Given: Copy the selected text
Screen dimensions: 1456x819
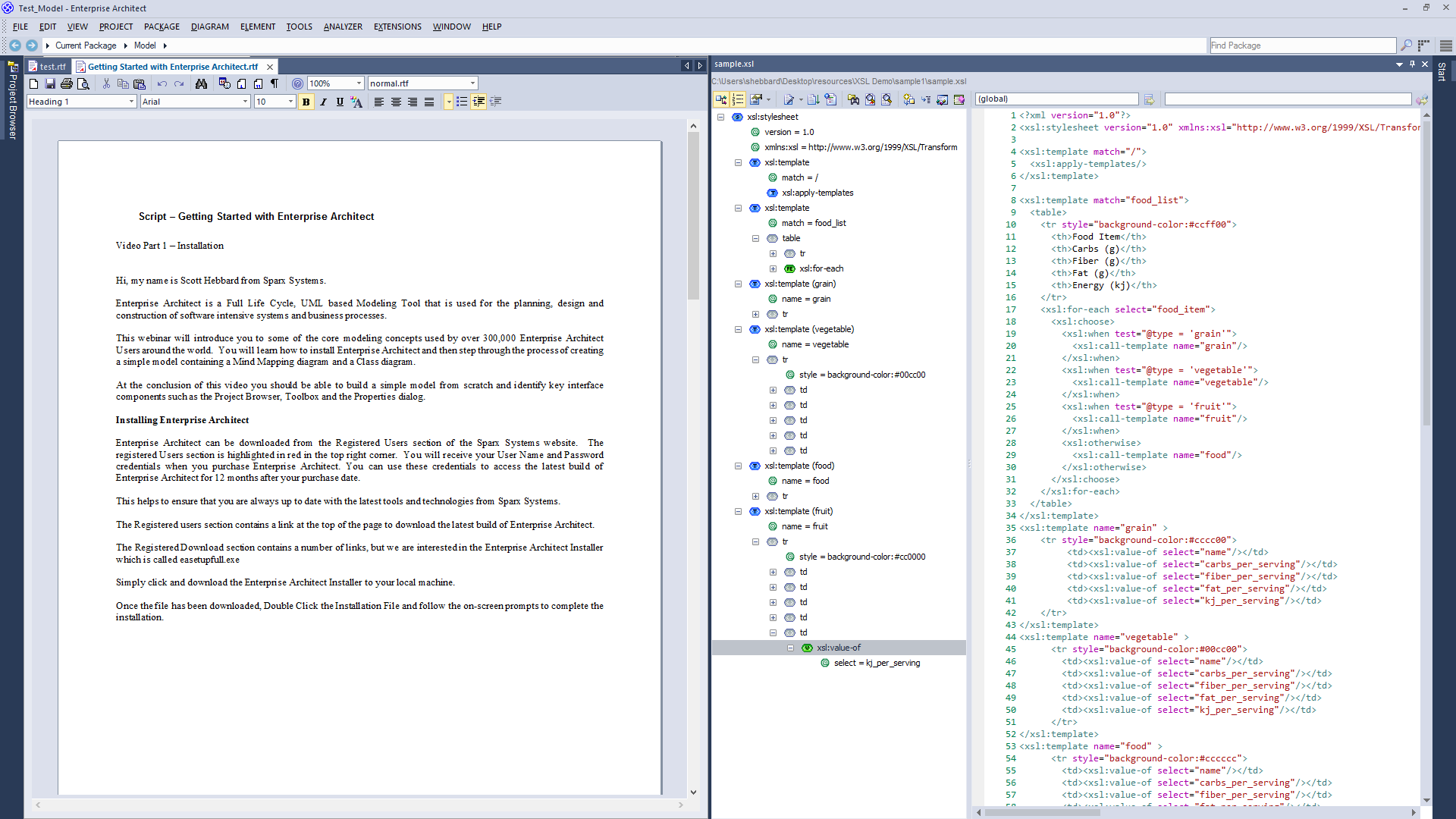Looking at the screenshot, I should coord(123,83).
